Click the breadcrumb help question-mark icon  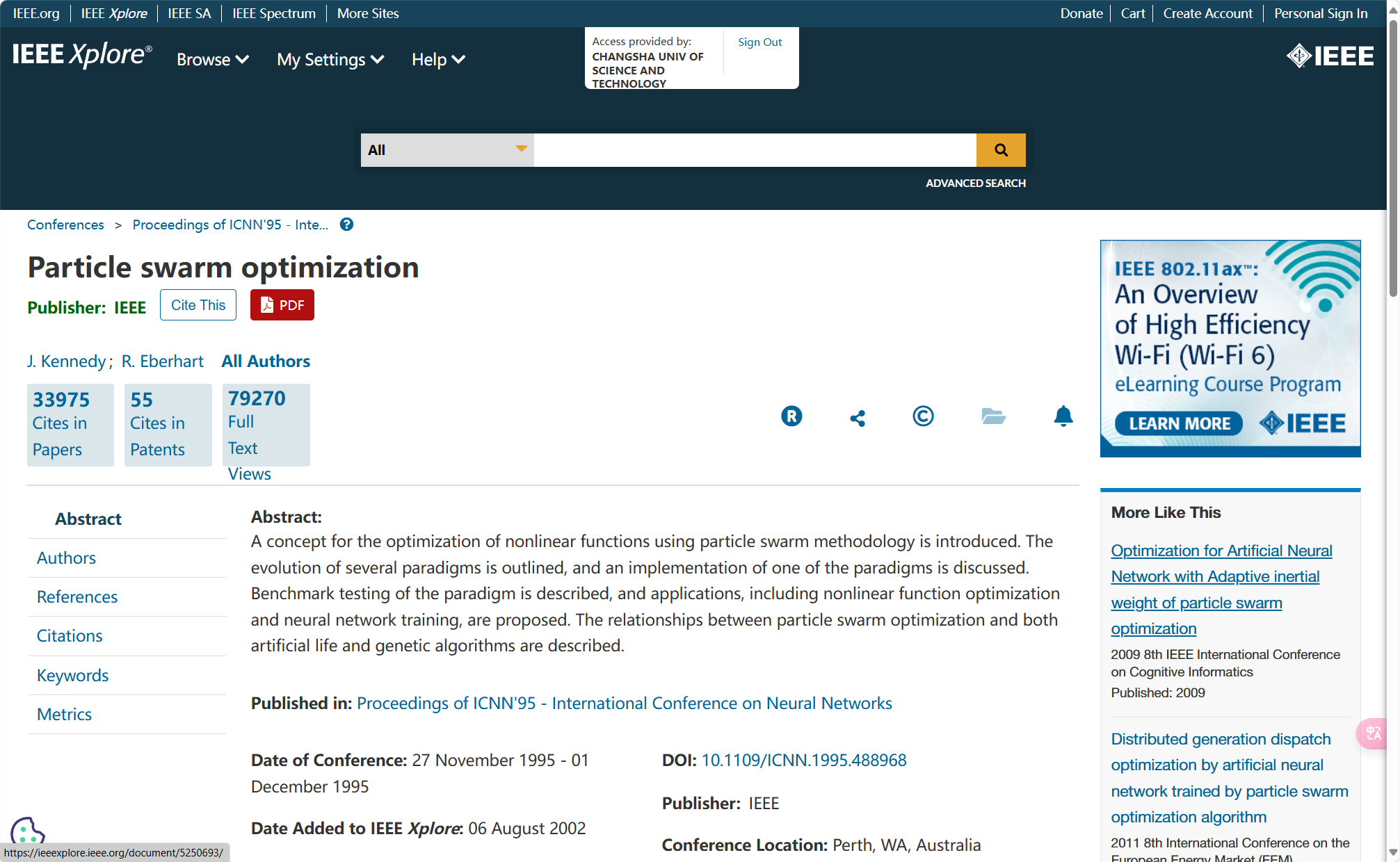click(x=346, y=225)
